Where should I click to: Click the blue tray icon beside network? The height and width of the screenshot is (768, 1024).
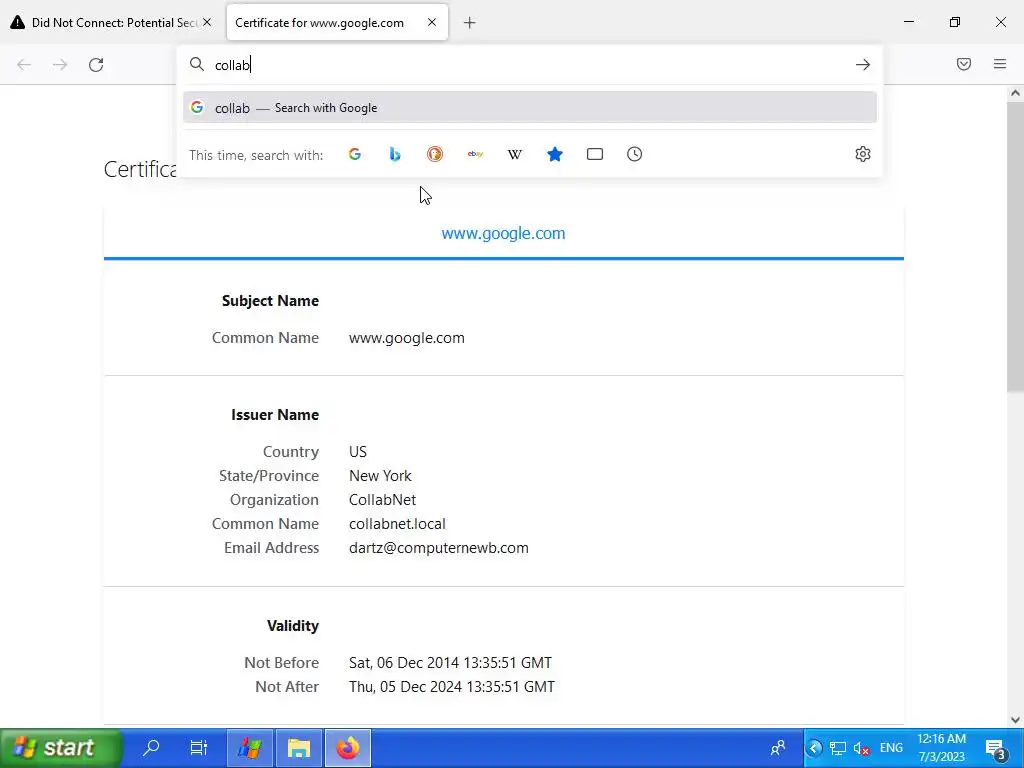814,748
